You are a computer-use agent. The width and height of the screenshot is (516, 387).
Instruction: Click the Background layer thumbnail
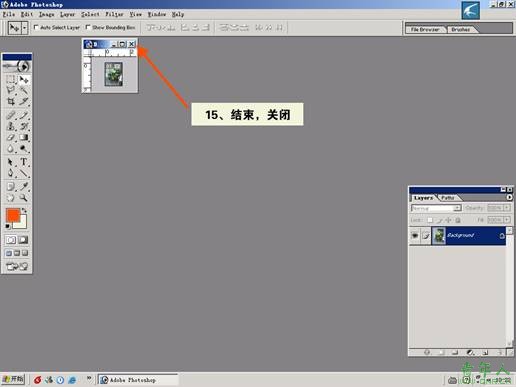click(x=439, y=235)
